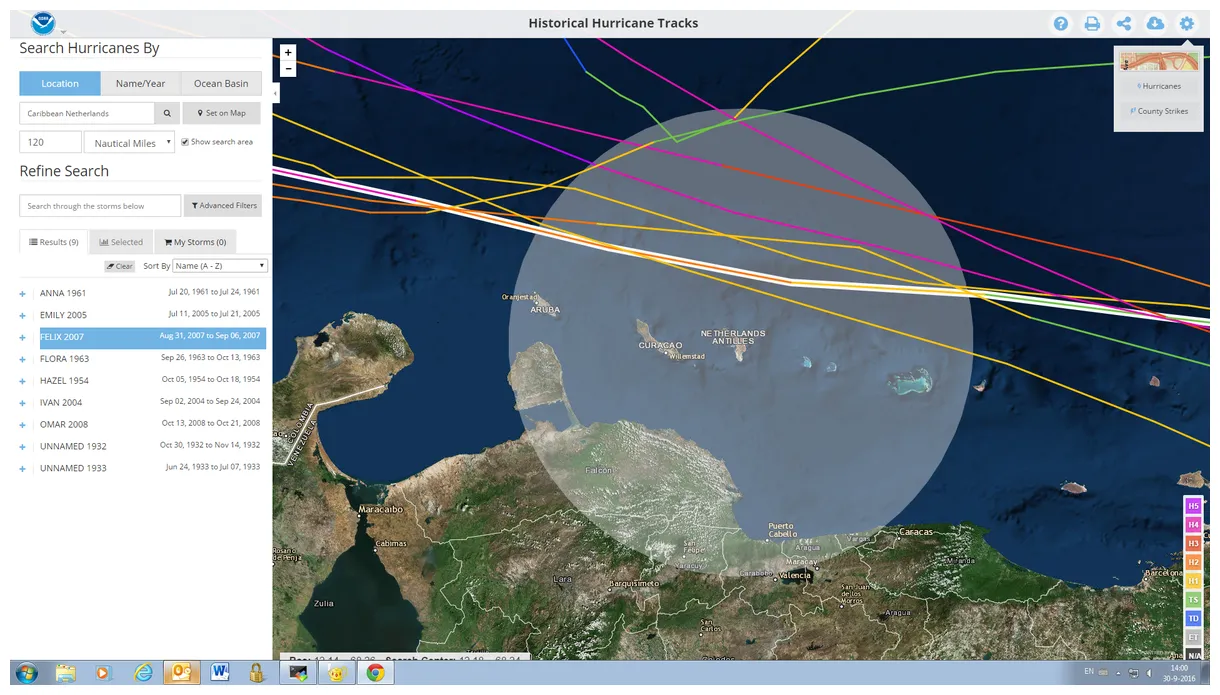The height and width of the screenshot is (695, 1220).
Task: Click the Advanced Filters button
Action: (224, 206)
